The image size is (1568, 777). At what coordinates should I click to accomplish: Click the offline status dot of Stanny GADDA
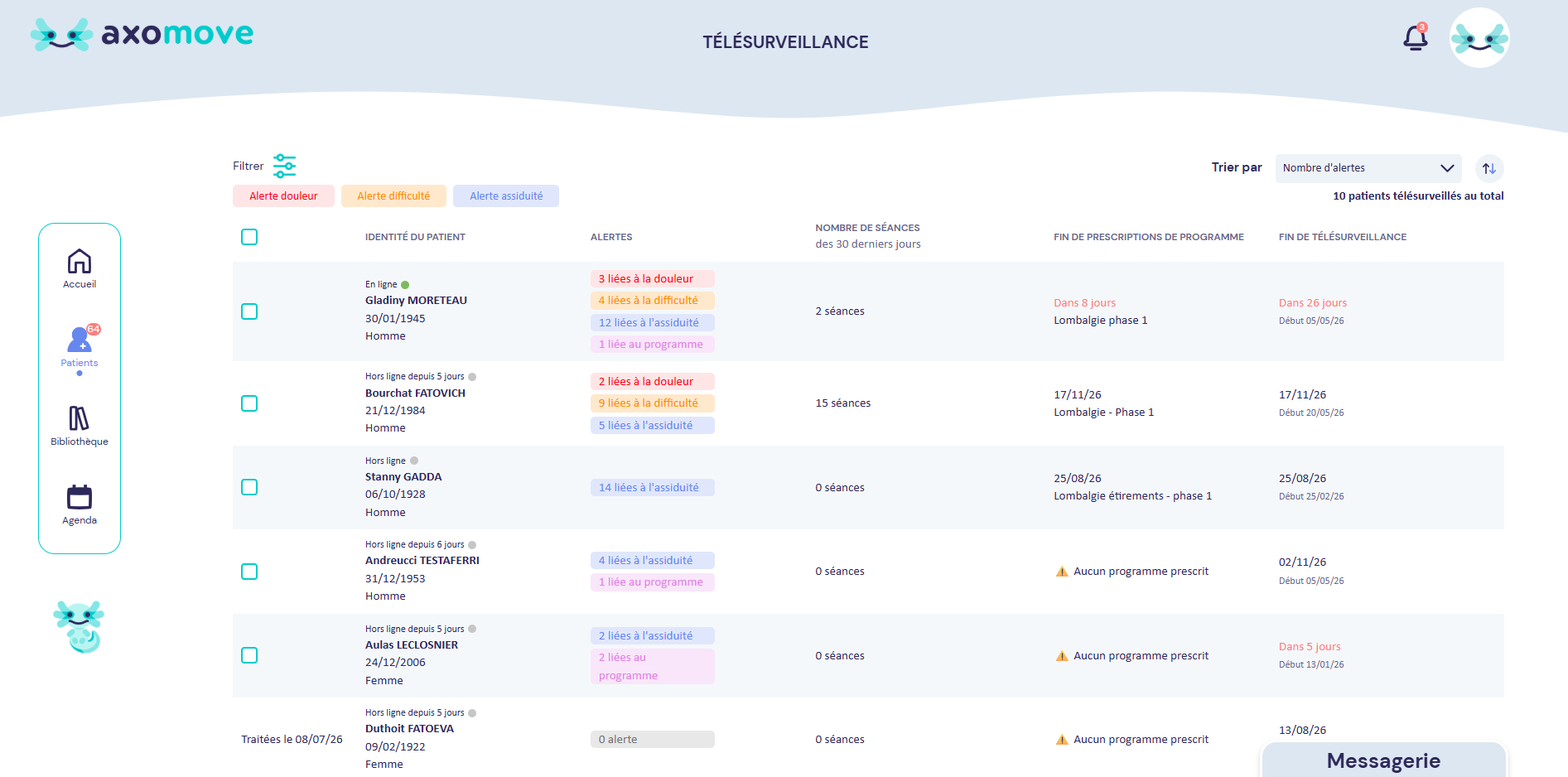click(x=414, y=461)
